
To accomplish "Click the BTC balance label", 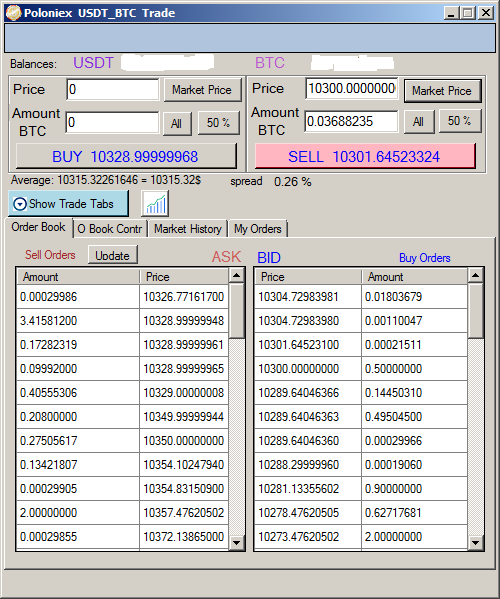I will [270, 63].
